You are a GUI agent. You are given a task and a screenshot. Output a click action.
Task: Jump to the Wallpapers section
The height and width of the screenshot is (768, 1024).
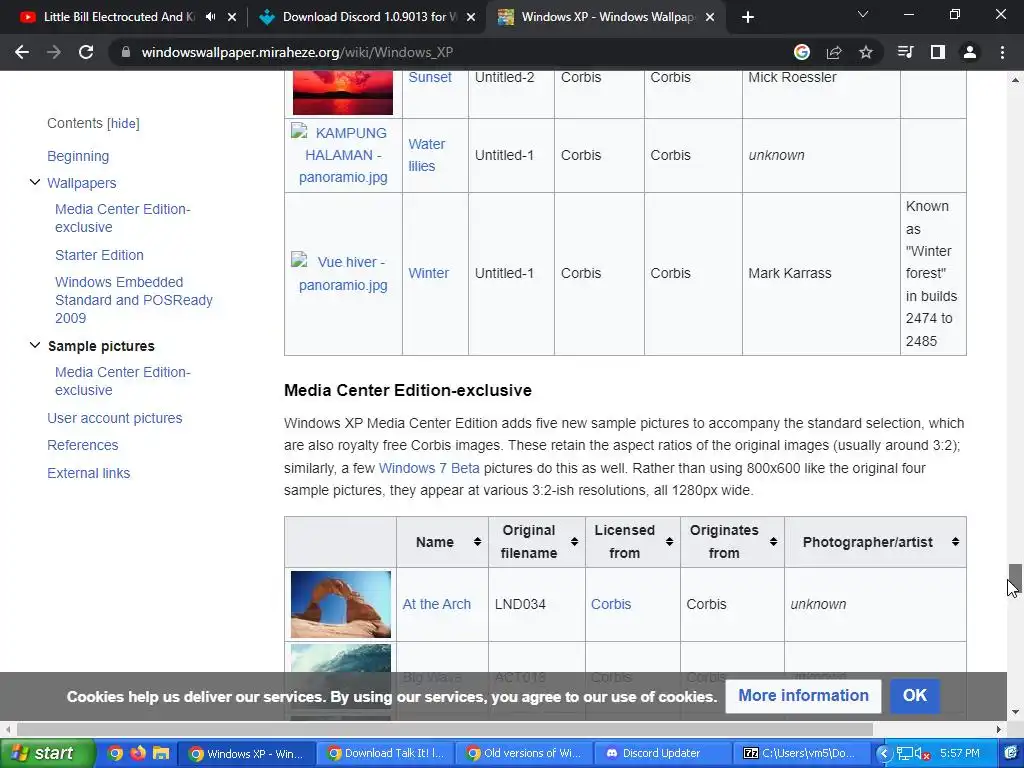tap(82, 183)
